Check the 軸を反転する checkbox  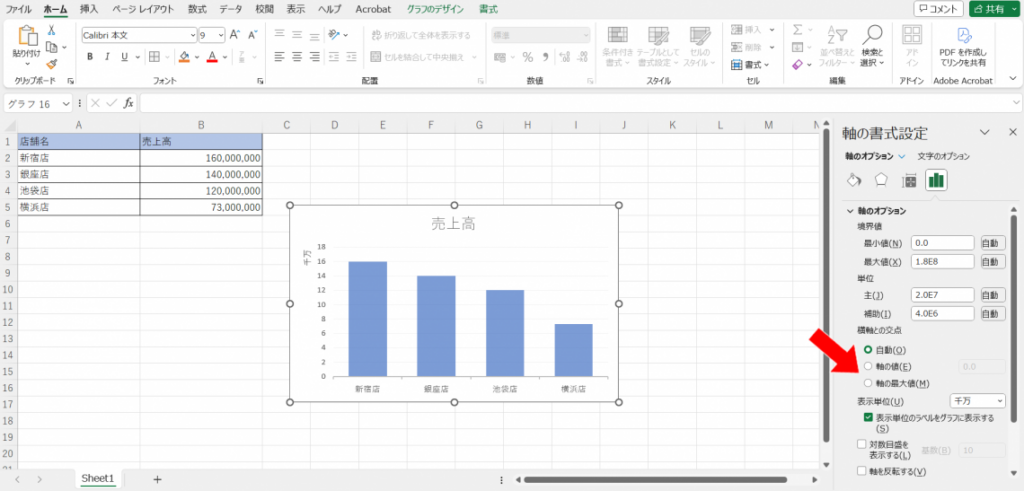(x=861, y=471)
